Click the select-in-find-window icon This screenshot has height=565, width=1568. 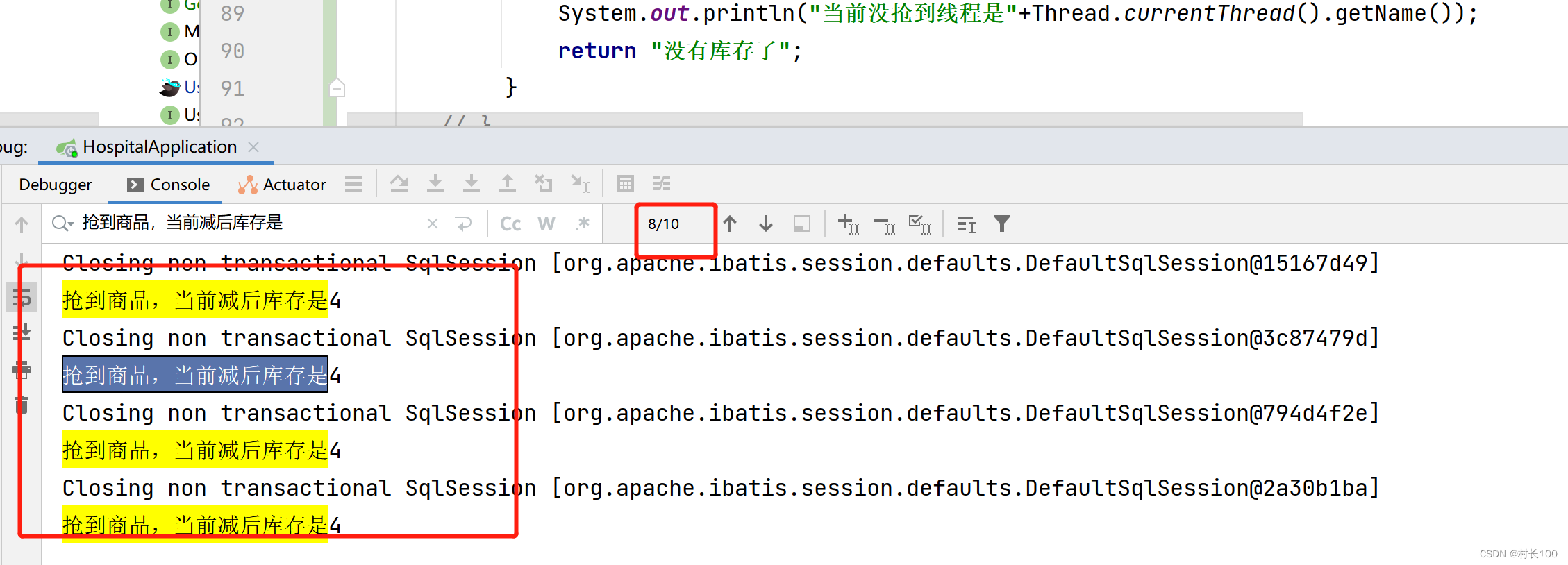(802, 224)
